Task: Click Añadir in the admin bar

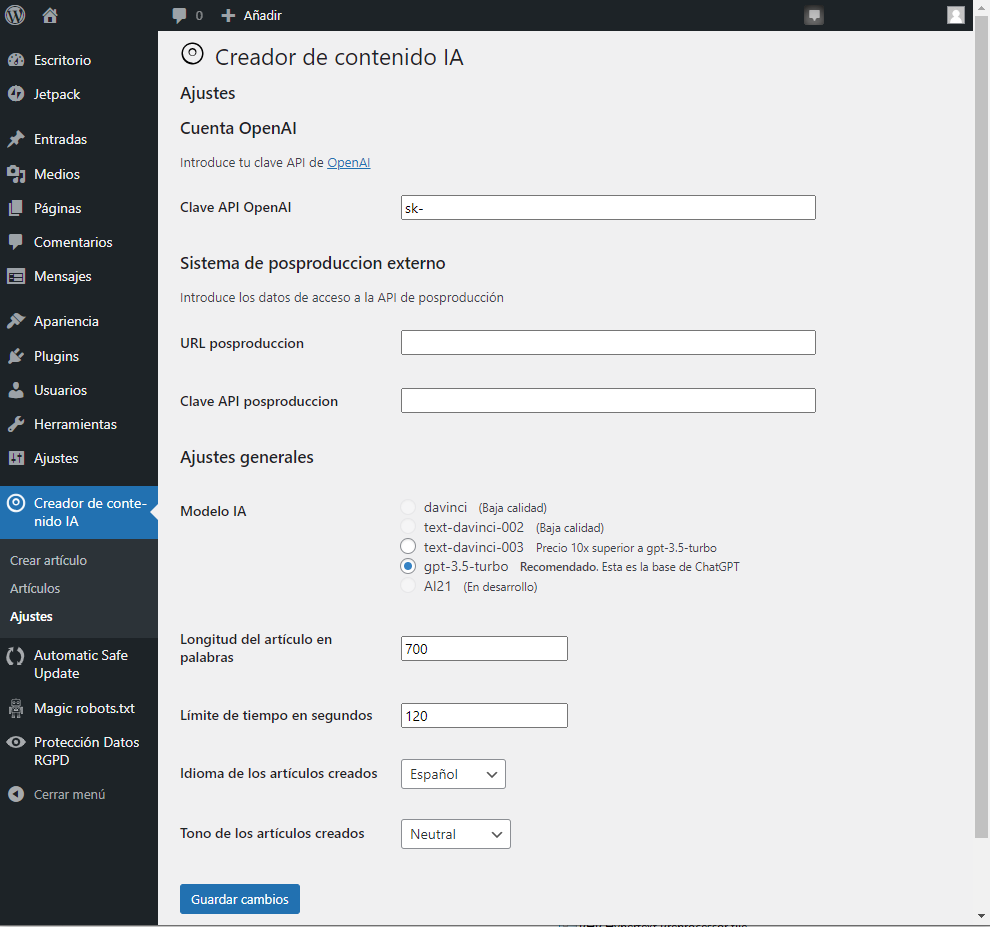Action: click(263, 16)
